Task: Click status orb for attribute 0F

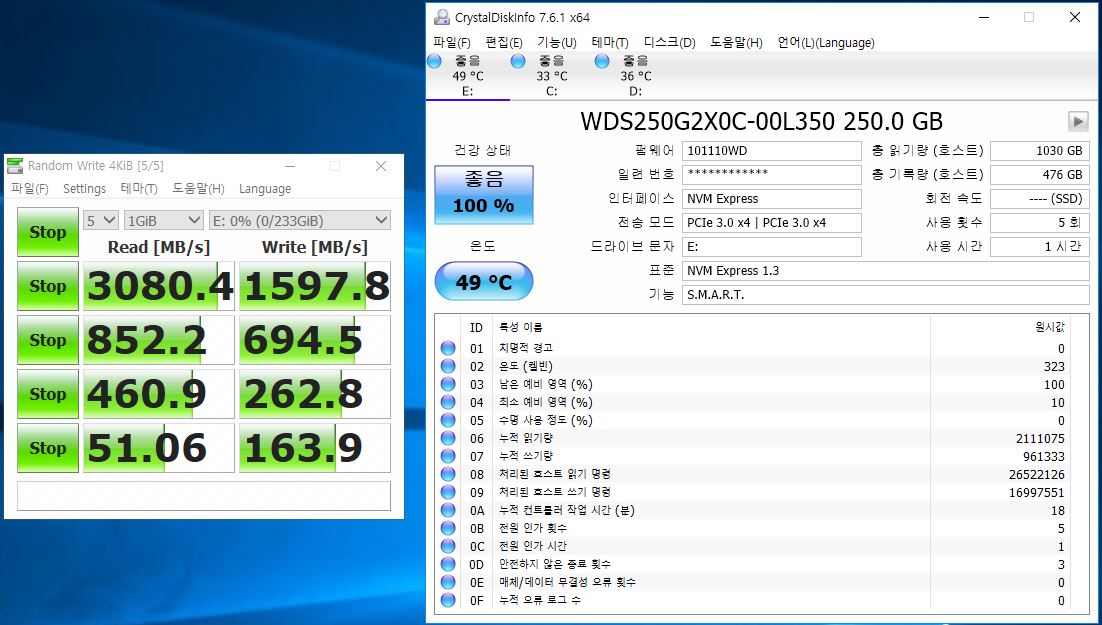Action: coord(448,601)
